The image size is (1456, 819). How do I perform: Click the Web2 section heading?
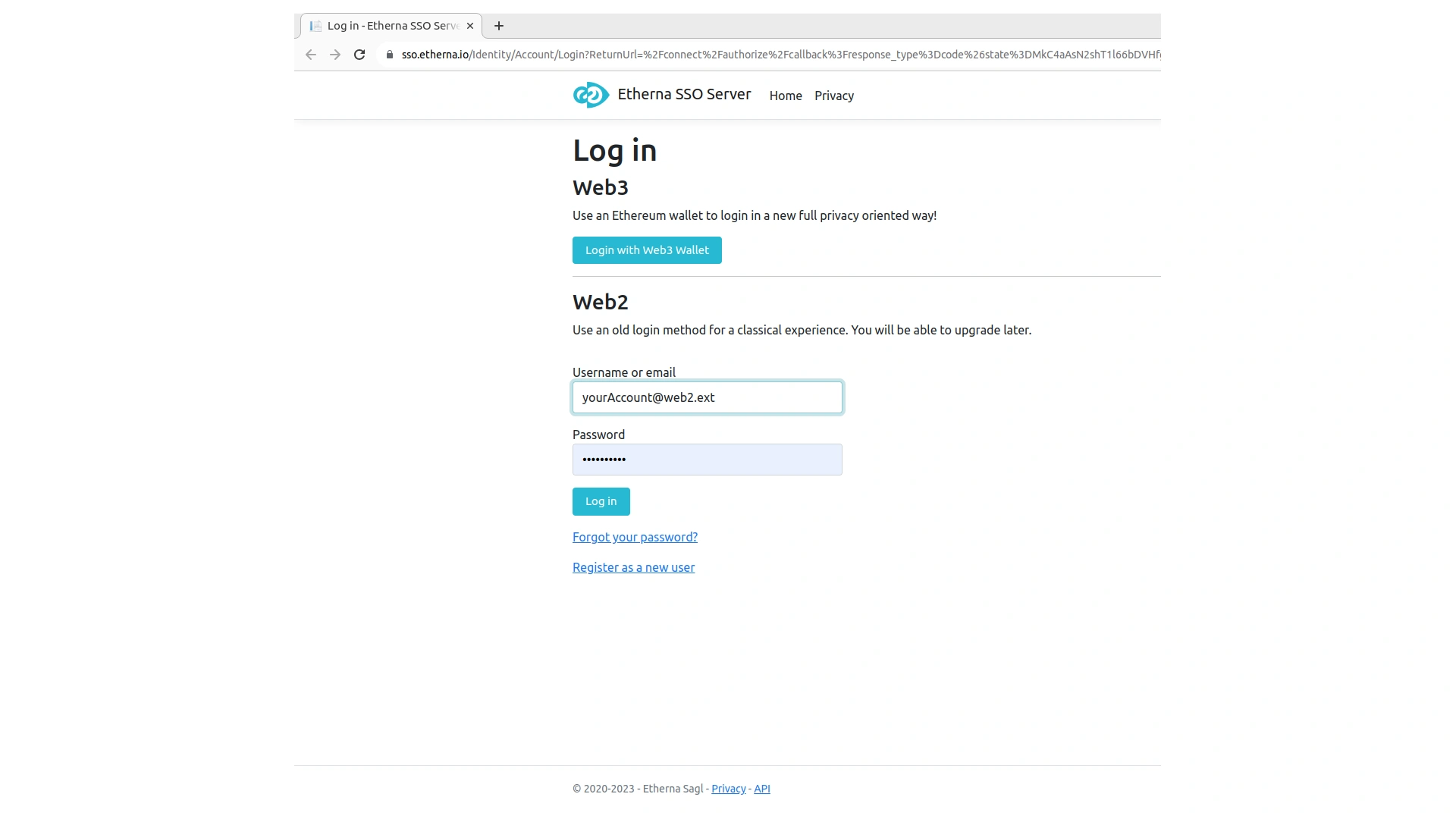(x=601, y=302)
